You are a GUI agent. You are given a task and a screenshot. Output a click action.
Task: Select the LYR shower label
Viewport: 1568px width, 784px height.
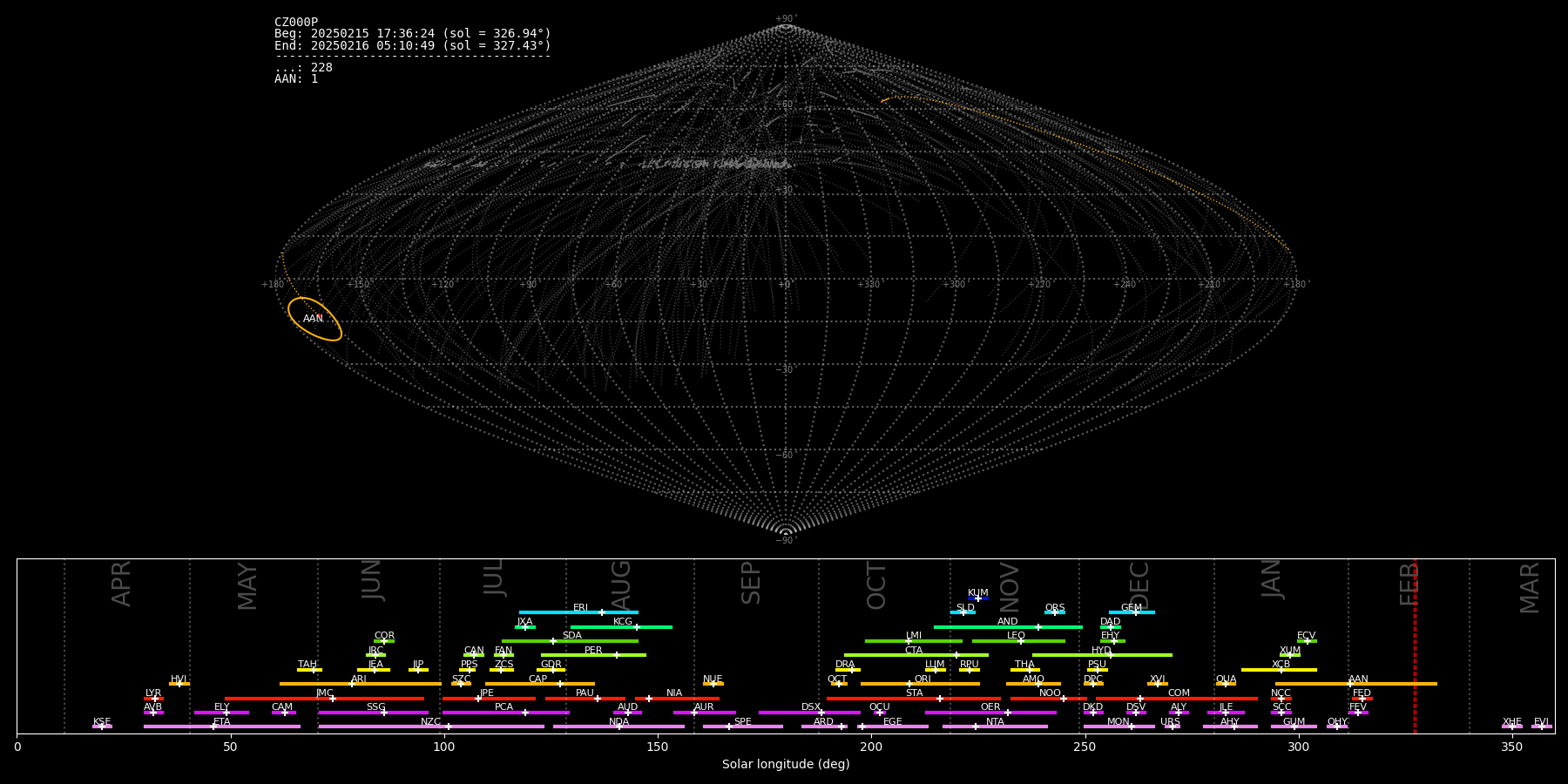(x=153, y=693)
